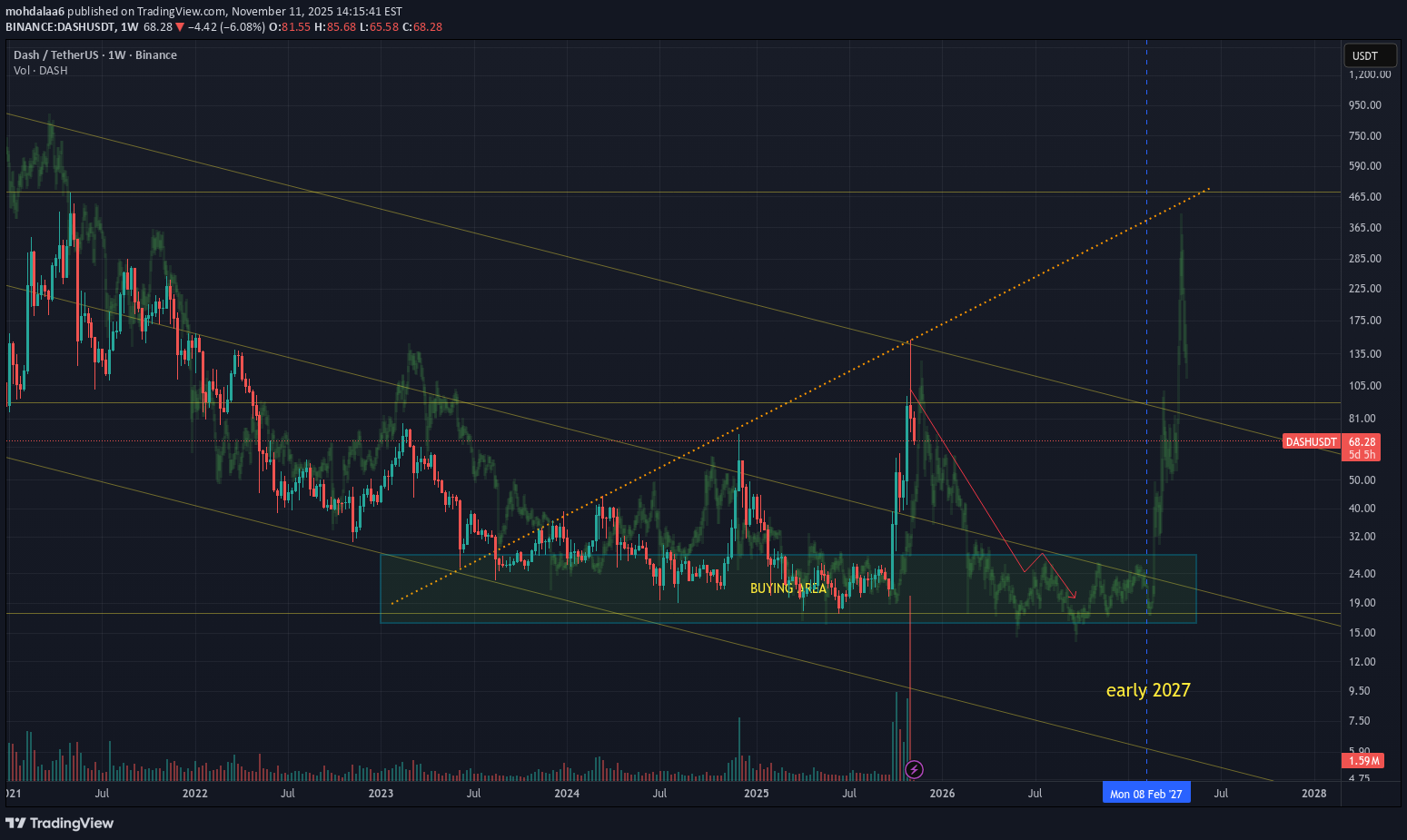Click the TradingView logo
Screen dimensions: 1407x840
(60, 823)
